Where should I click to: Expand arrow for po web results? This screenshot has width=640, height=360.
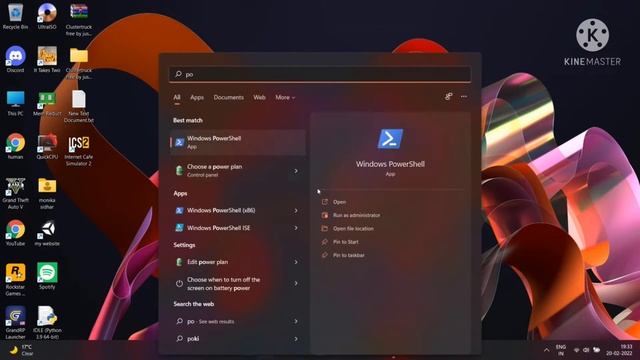coord(296,322)
